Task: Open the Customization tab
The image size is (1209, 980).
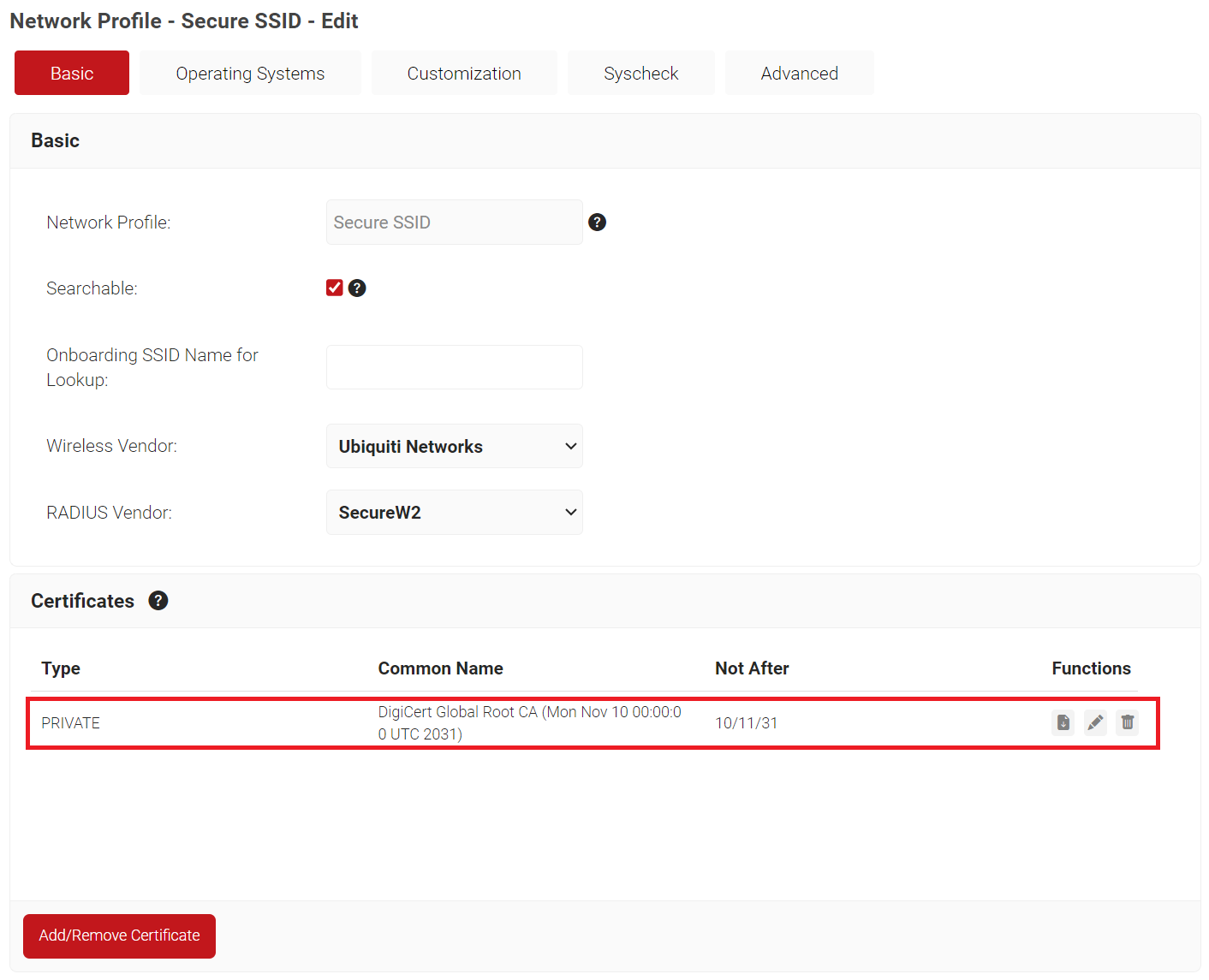Action: 463,74
